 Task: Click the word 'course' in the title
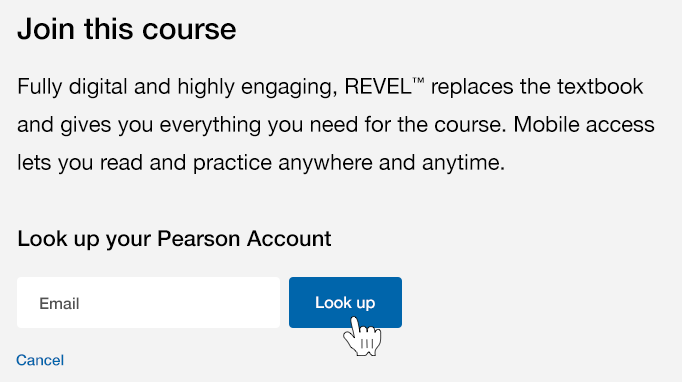189,29
